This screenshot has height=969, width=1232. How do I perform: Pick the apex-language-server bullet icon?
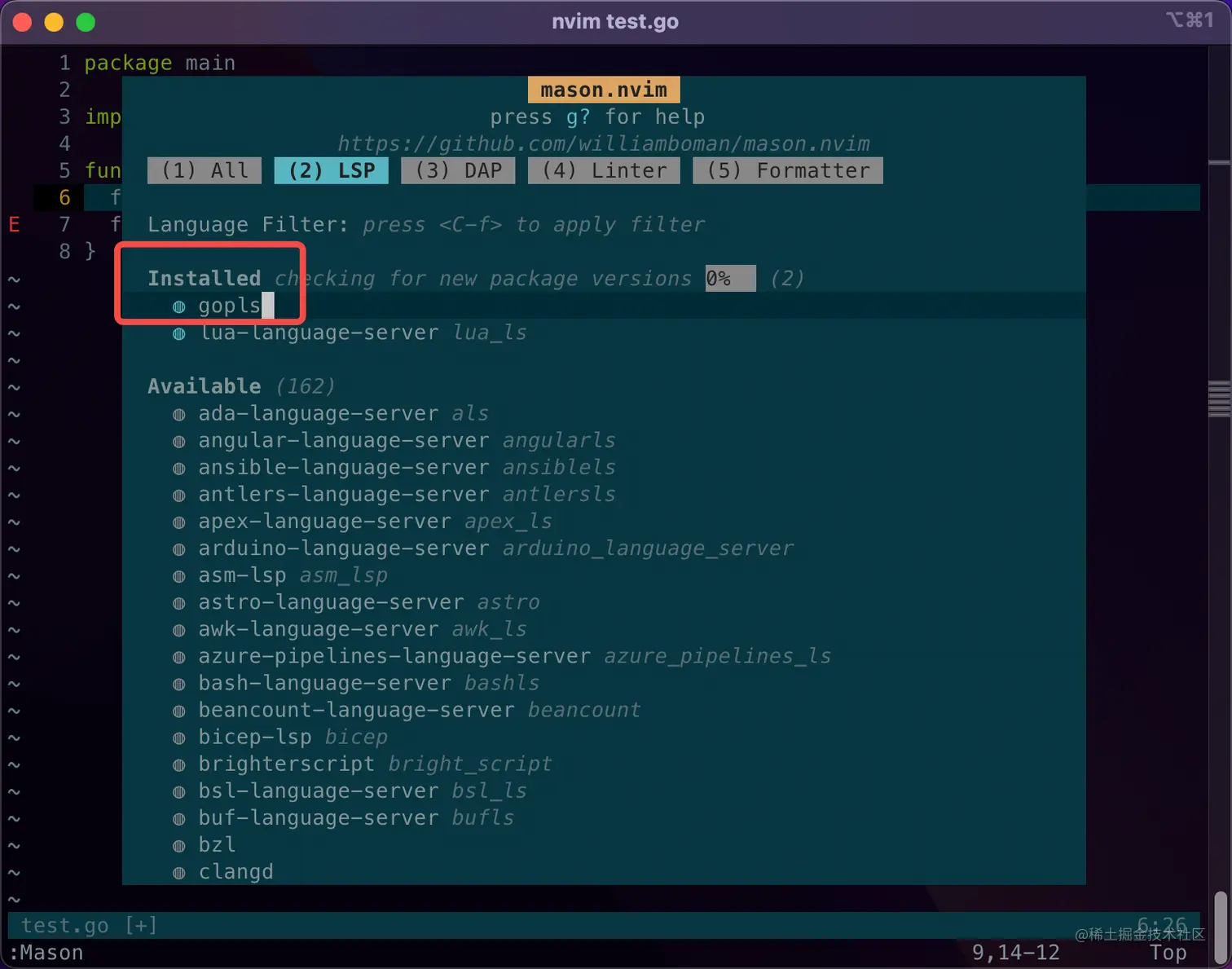click(179, 522)
